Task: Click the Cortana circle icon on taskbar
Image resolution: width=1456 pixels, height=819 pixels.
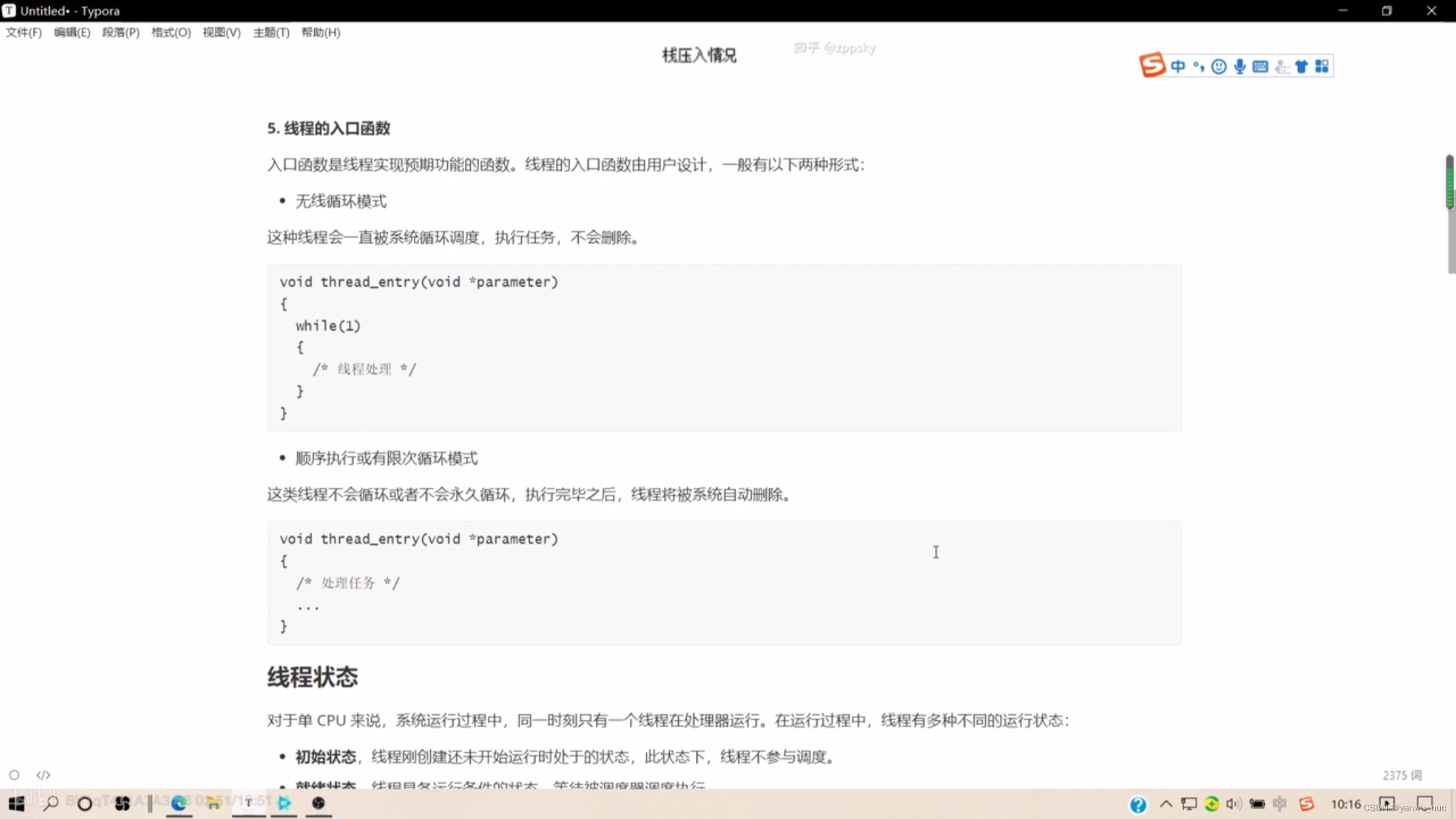Action: [x=84, y=803]
